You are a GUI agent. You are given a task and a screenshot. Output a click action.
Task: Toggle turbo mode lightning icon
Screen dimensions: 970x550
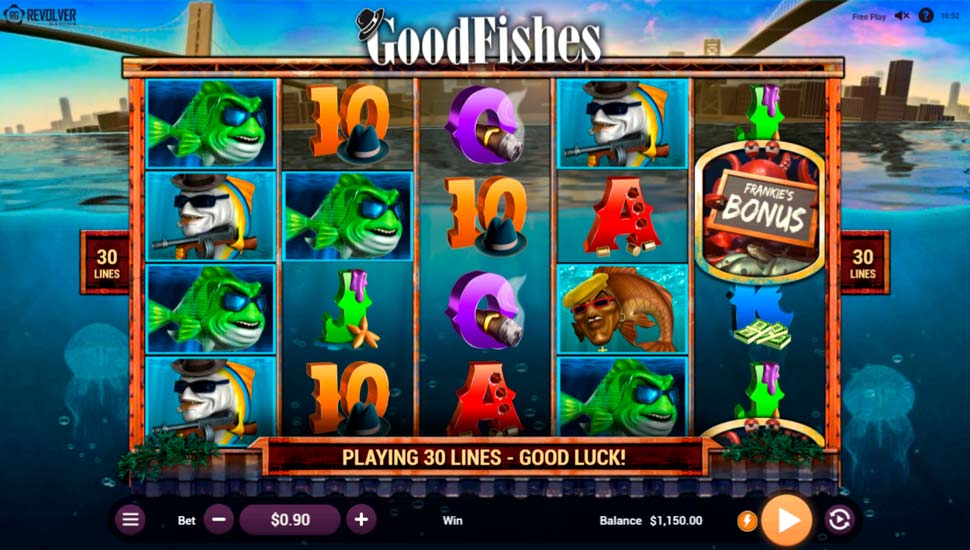(x=747, y=521)
